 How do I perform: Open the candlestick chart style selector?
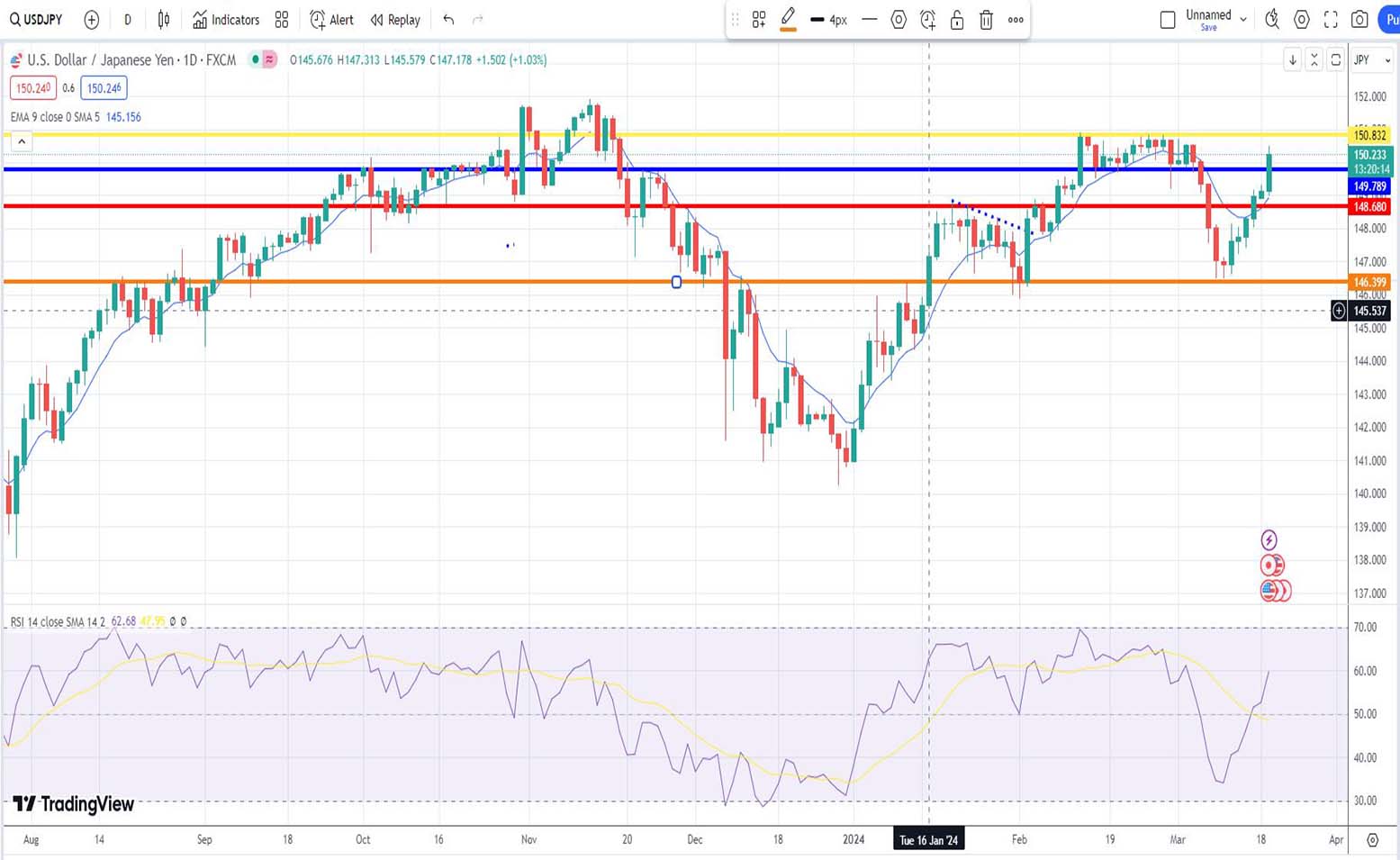(x=164, y=20)
